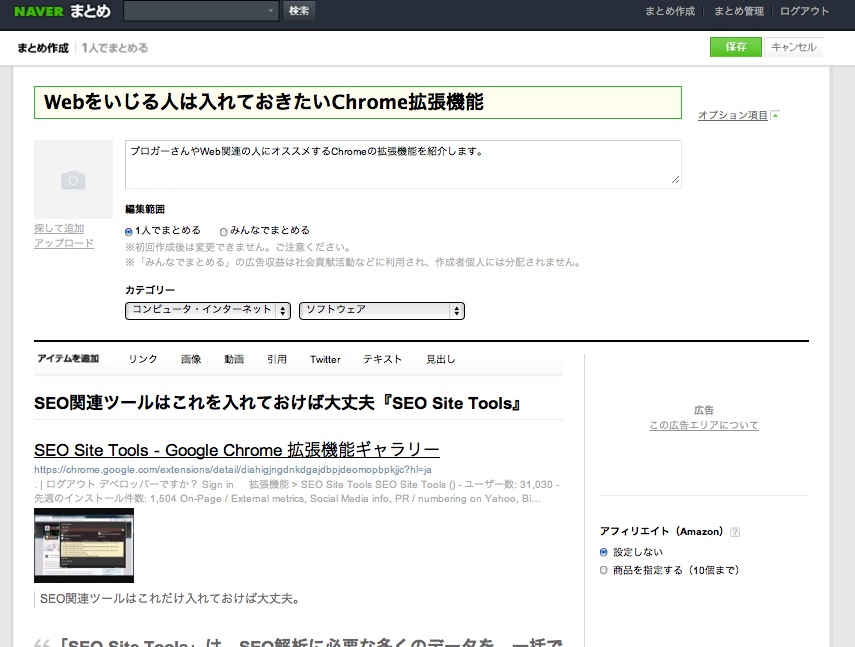
Task: Click the camera placeholder image icon
Action: click(73, 180)
